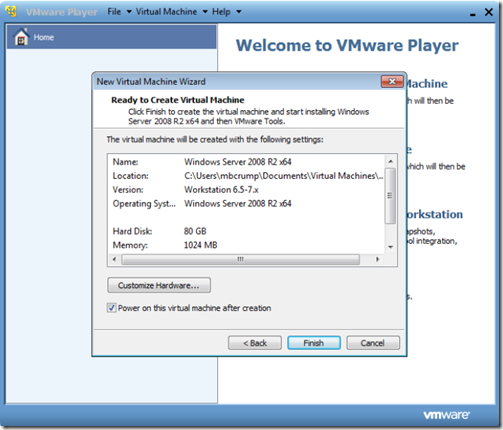The height and width of the screenshot is (430, 503).
Task: Click the Name value Windows Server 2008 R2 x64
Action: (x=238, y=162)
